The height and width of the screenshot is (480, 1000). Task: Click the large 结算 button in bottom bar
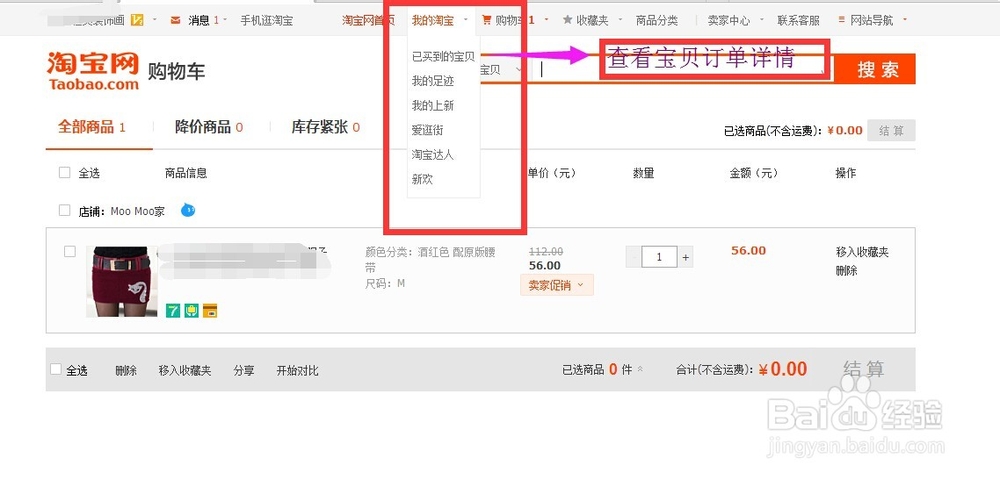[864, 369]
